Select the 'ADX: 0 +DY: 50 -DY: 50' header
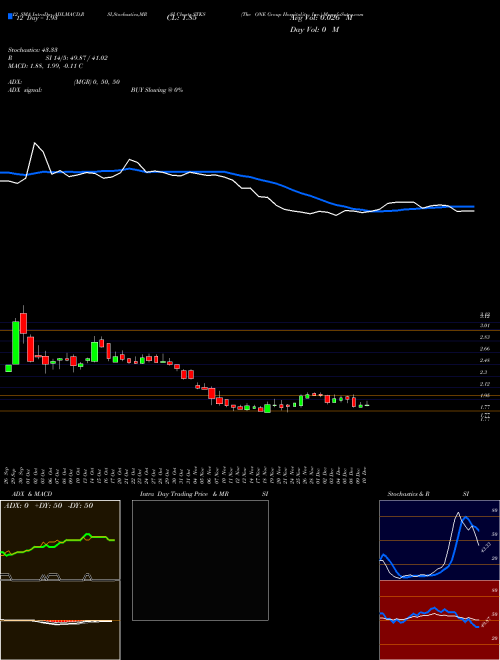This screenshot has width=500, height=660. [48, 506]
